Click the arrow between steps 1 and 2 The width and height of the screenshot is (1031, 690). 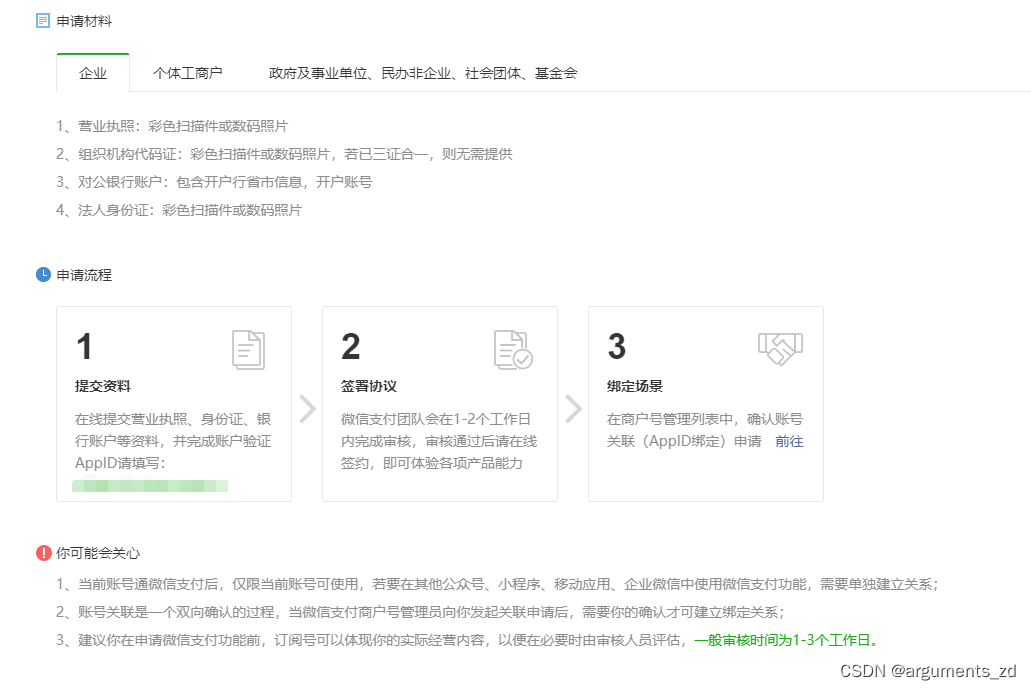coord(308,408)
